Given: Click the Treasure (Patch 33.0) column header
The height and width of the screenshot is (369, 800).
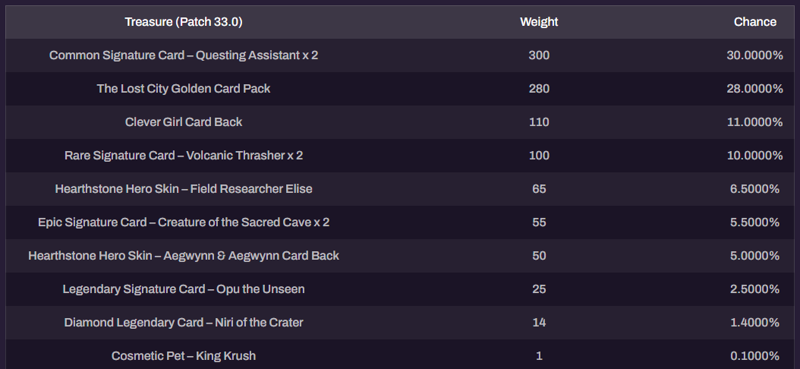Looking at the screenshot, I should click(x=184, y=22).
